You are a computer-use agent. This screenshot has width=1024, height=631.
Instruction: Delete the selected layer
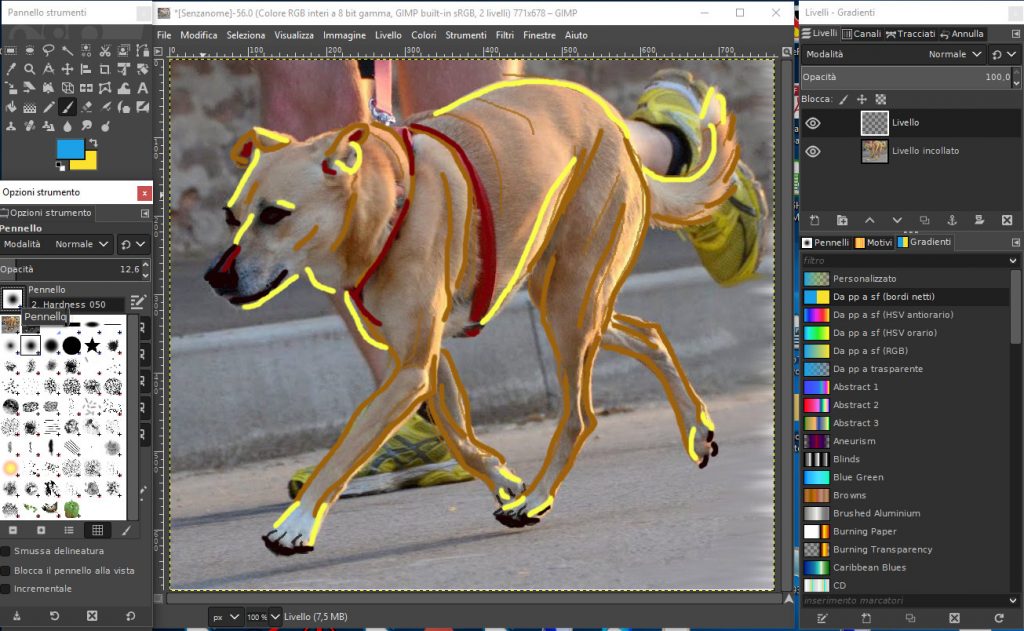(1006, 220)
